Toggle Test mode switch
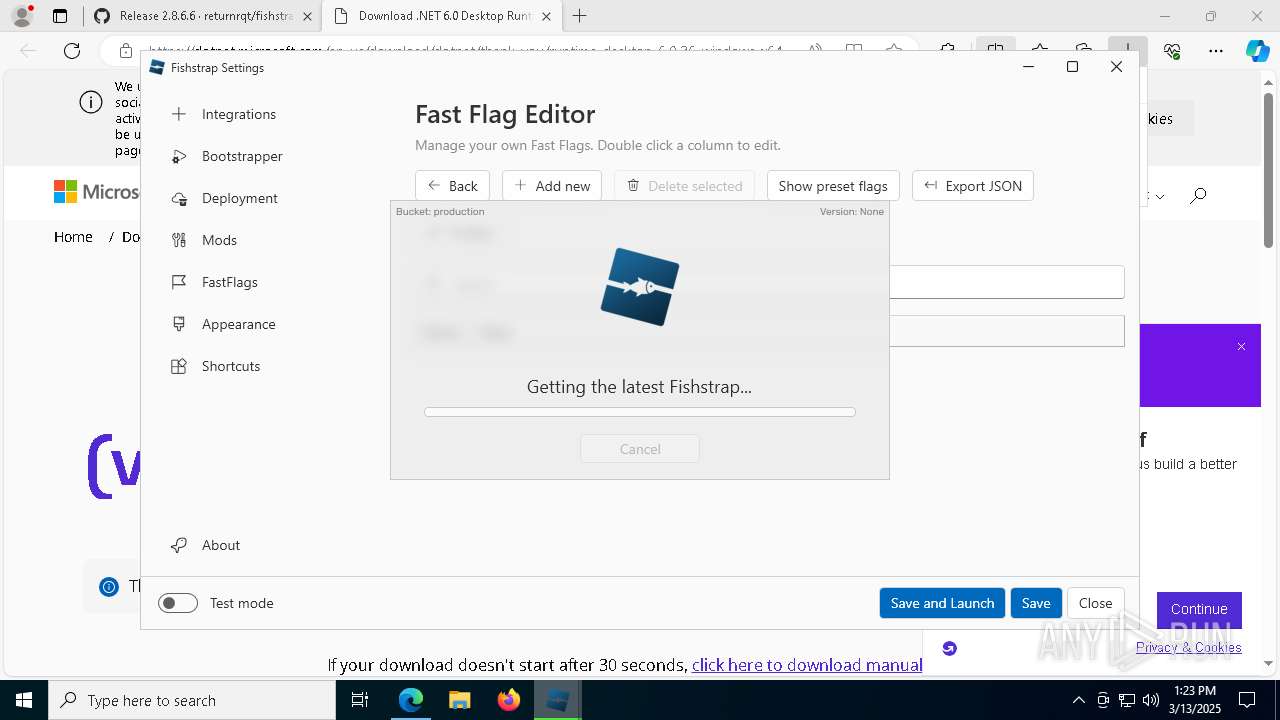Screen dimensions: 1280x720 pos(178,603)
